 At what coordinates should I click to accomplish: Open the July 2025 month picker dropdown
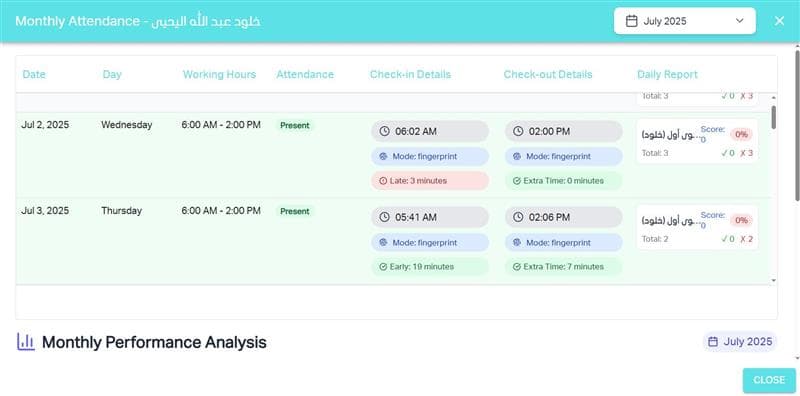tap(685, 21)
